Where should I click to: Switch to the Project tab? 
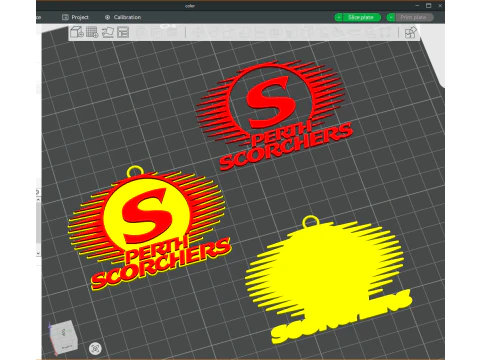coord(75,17)
